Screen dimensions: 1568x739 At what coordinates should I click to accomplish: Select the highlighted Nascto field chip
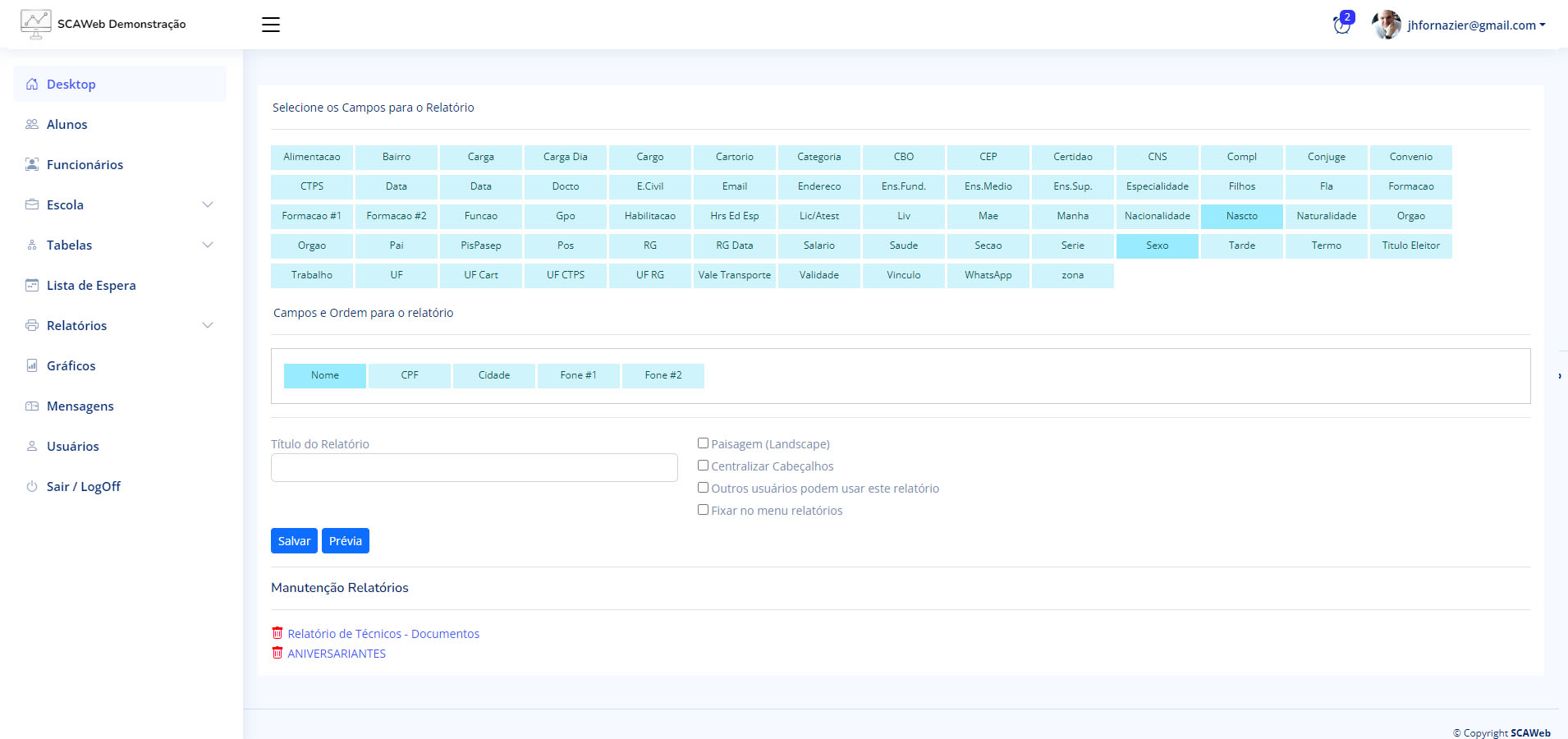coord(1241,216)
